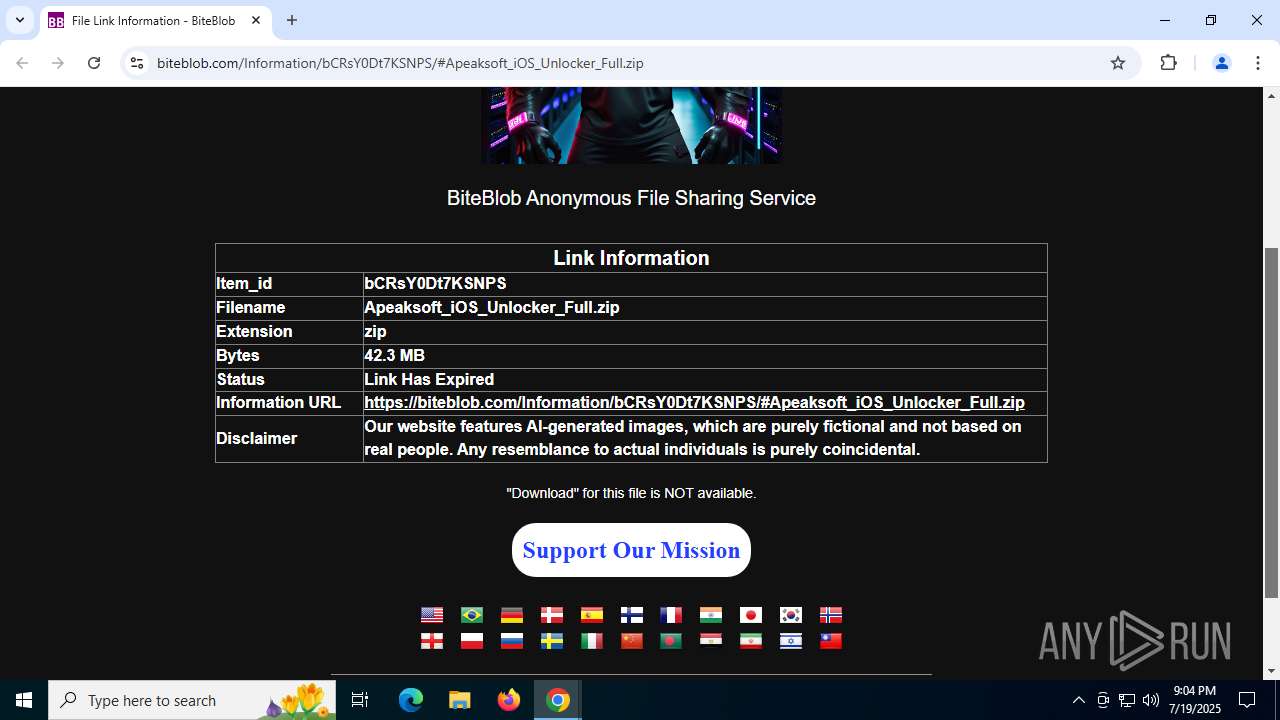Go back to the previous page
The image size is (1280, 720).
tap(22, 63)
